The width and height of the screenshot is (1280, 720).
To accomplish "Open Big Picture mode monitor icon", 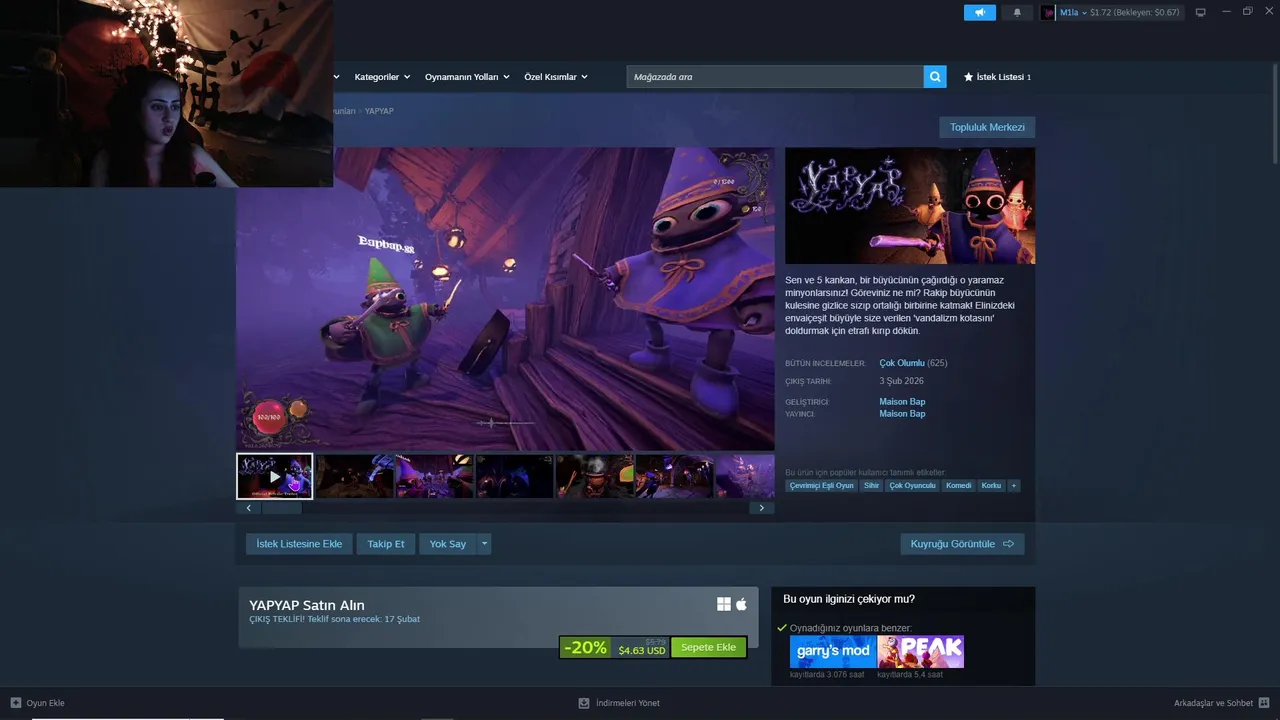I will 1201,12.
